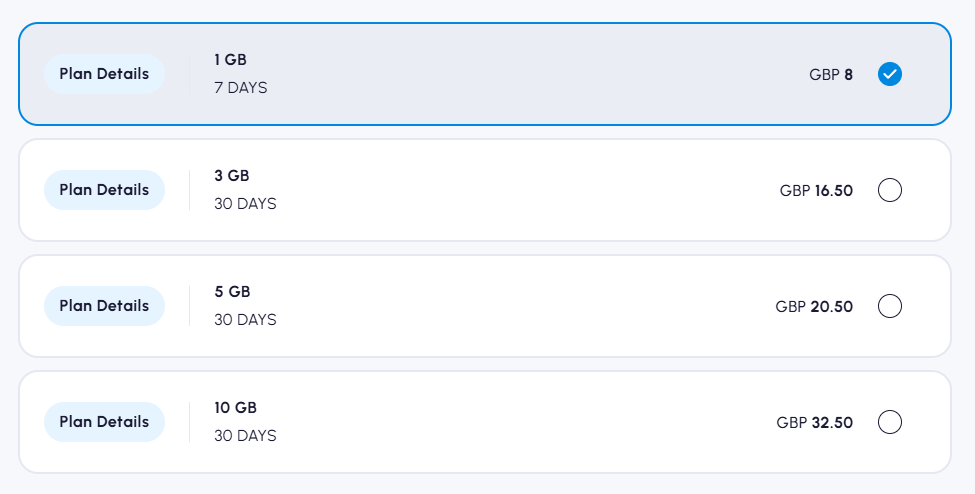Click the 7 DAYS validity text
Viewport: 975px width, 494px height.
(x=241, y=88)
